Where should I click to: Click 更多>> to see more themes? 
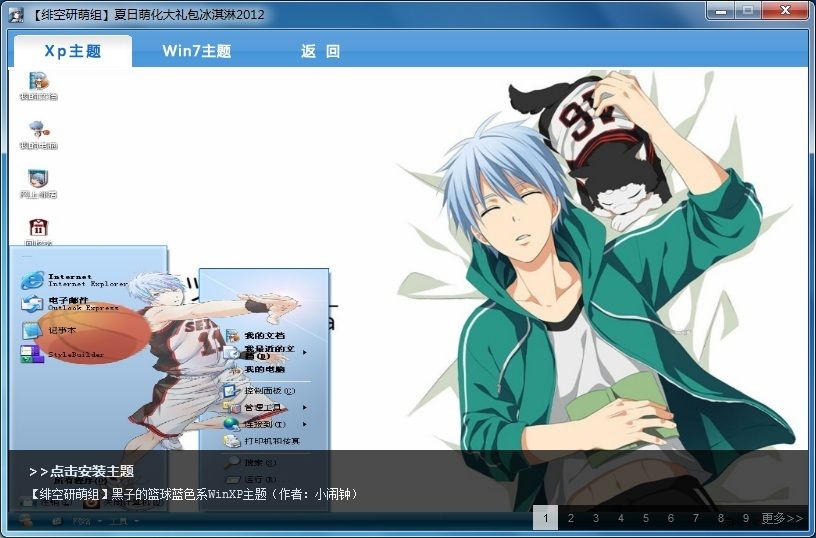tap(782, 518)
